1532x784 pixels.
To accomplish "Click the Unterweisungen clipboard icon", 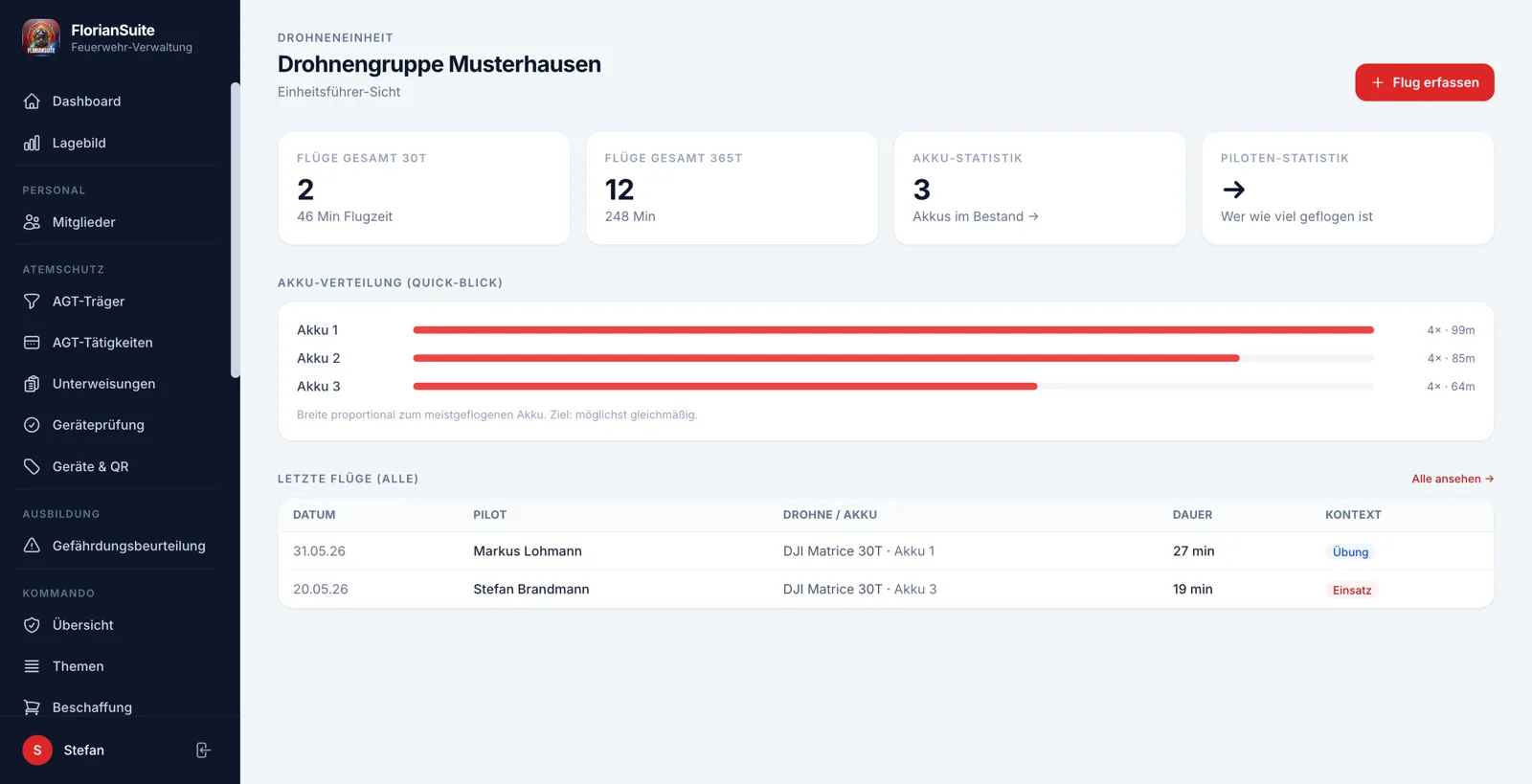I will [x=32, y=384].
